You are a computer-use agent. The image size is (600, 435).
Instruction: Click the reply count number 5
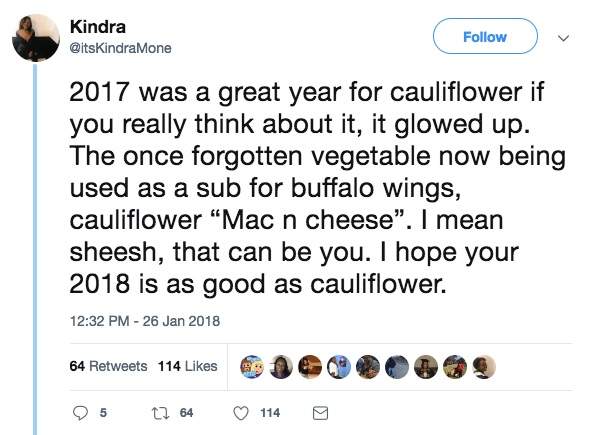104,412
